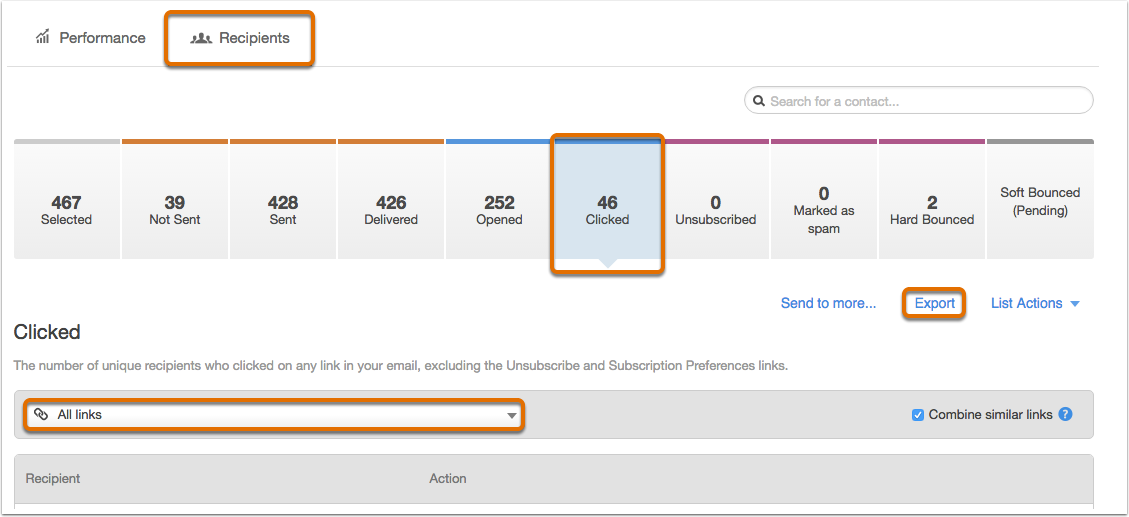Select the 252 Opened tile
The image size is (1129, 517).
point(499,199)
